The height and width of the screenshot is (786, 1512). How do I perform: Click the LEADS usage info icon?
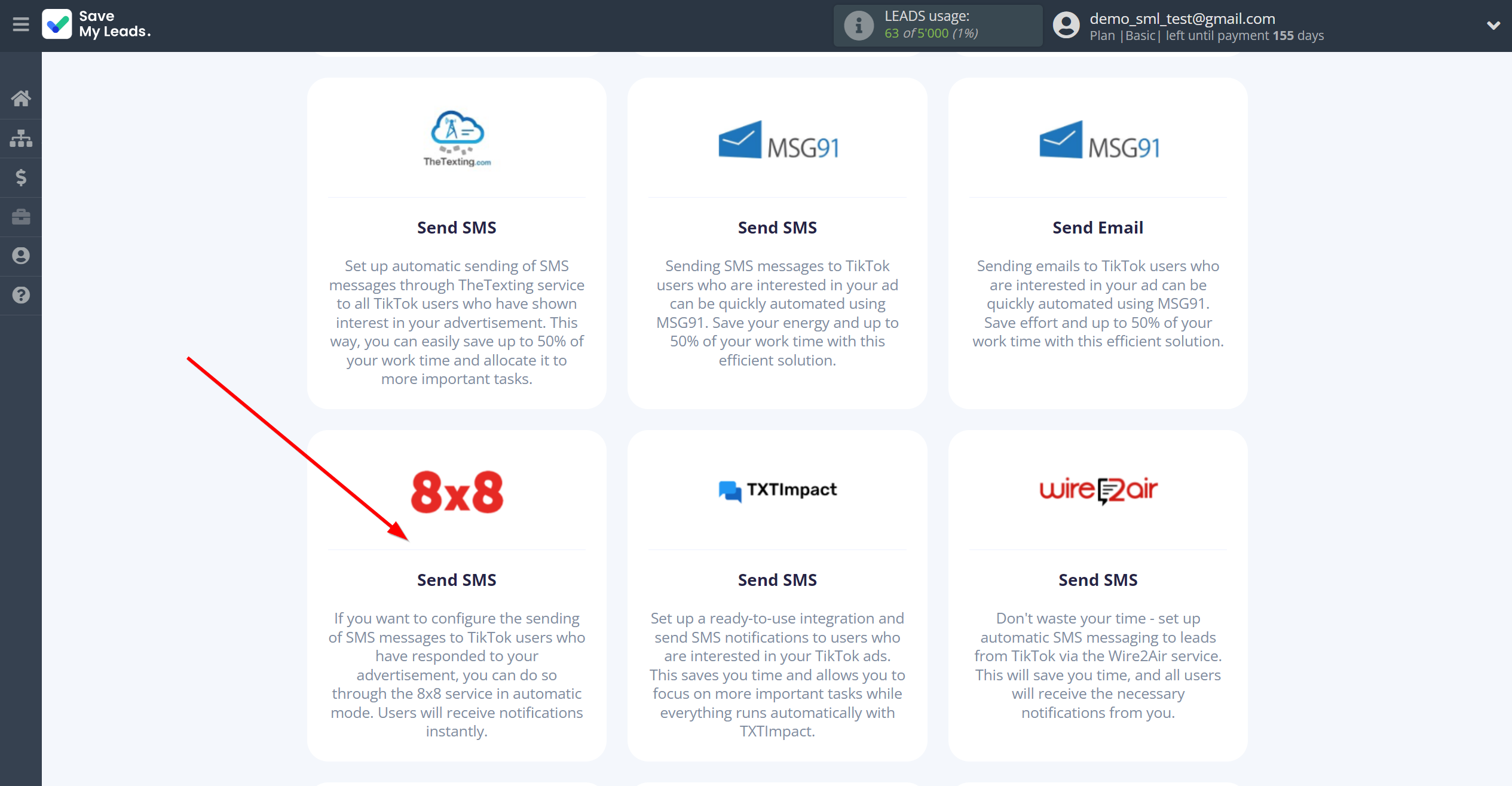[x=859, y=26]
